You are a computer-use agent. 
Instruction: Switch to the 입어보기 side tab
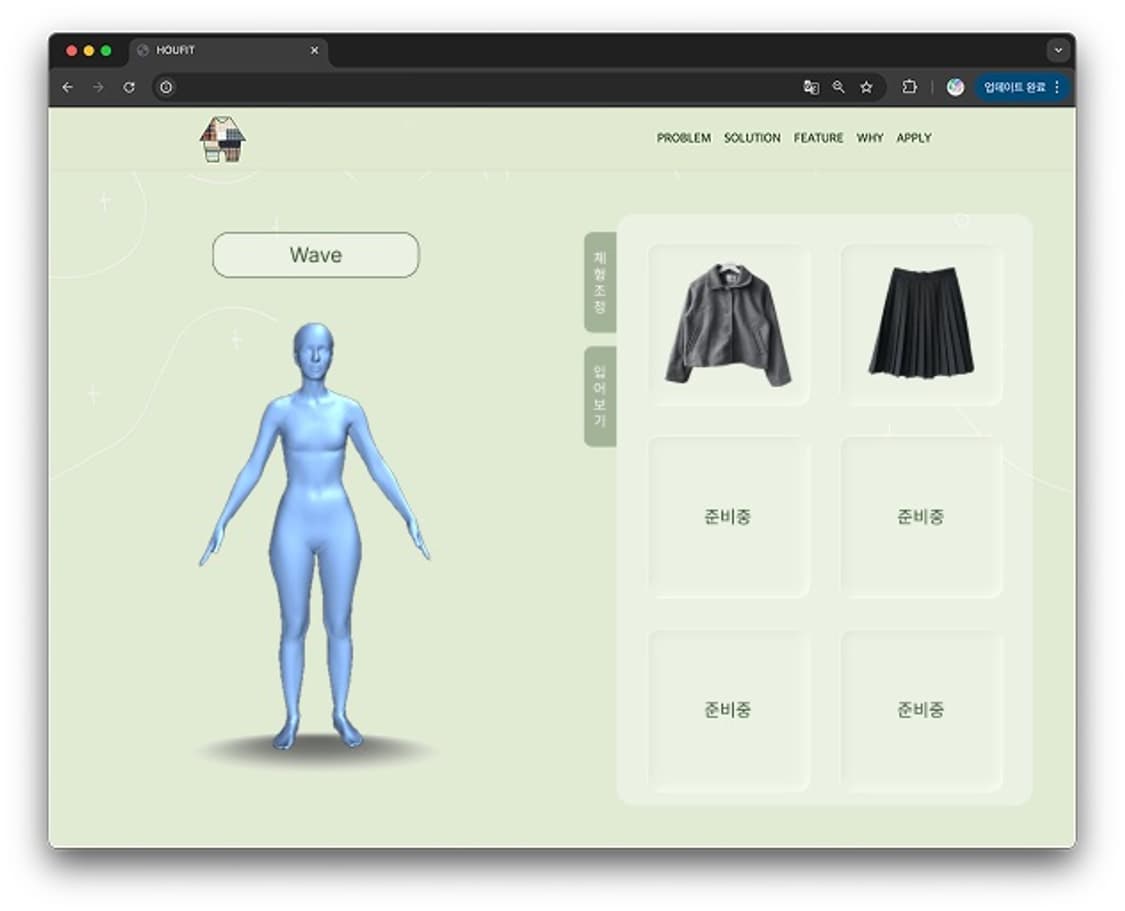tap(600, 396)
